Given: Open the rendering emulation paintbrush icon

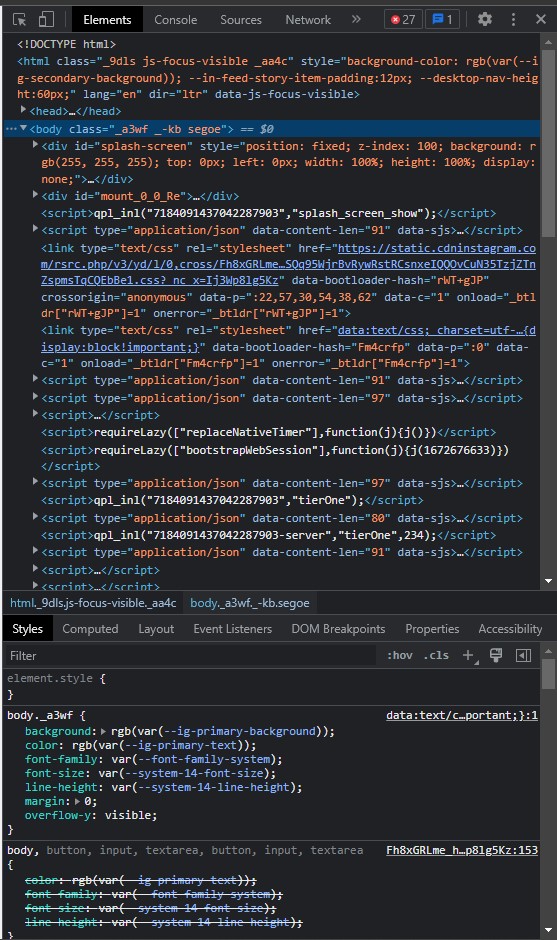Looking at the screenshot, I should pyautogui.click(x=496, y=655).
